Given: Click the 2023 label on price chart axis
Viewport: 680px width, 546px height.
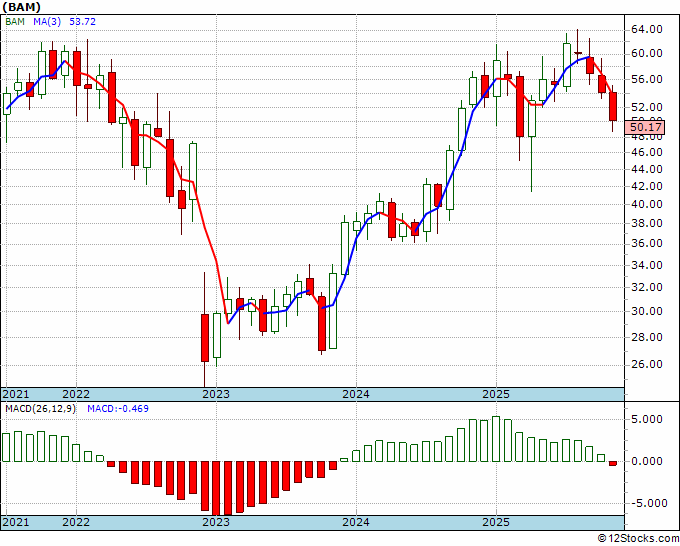Looking at the screenshot, I should (216, 394).
